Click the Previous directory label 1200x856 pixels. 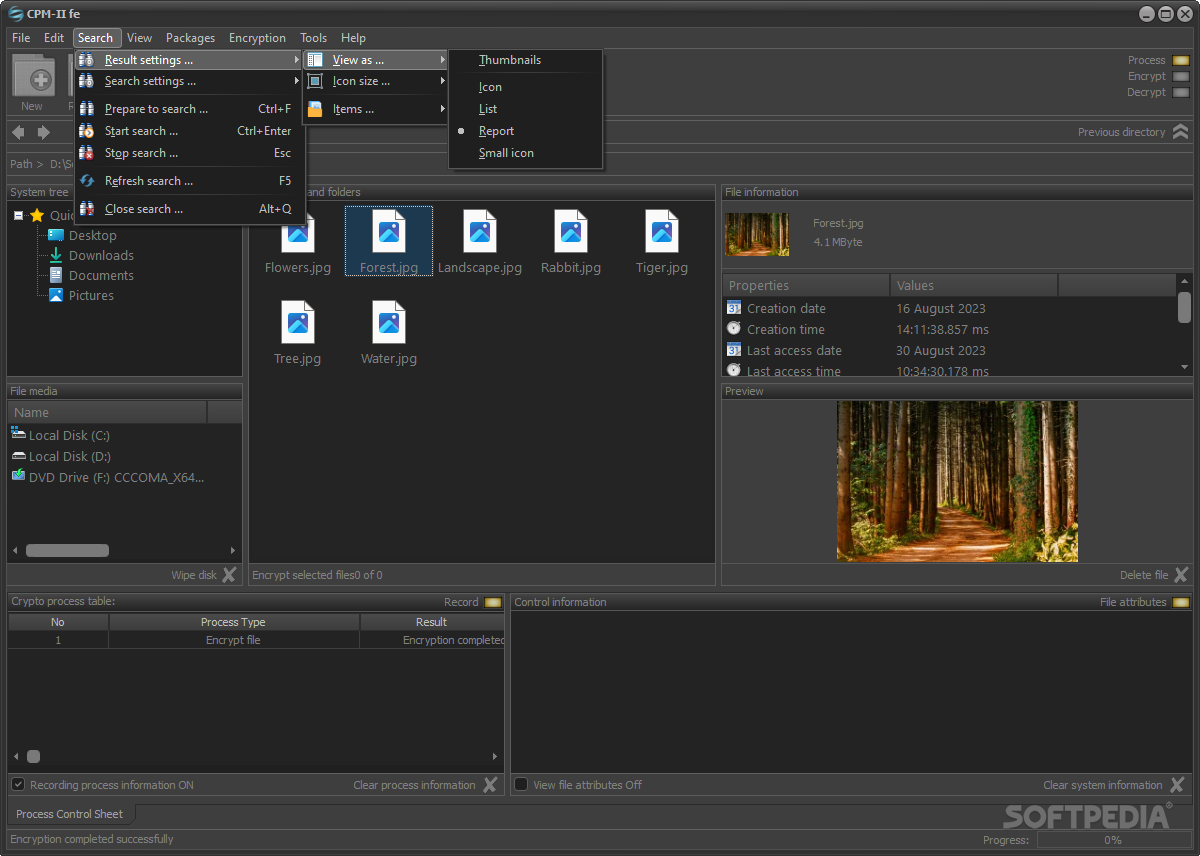pos(1121,132)
